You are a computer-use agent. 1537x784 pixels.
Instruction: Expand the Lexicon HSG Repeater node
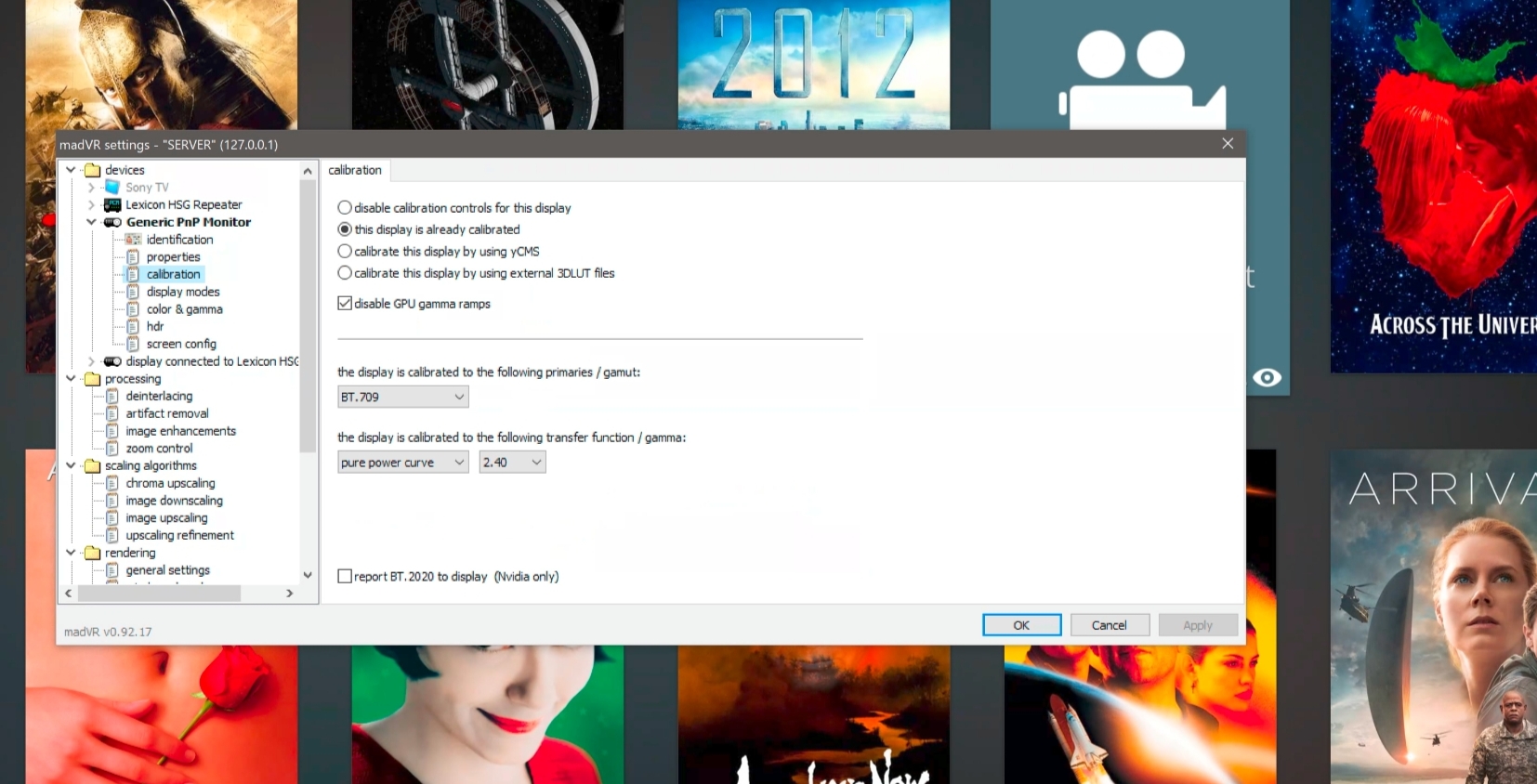pyautogui.click(x=91, y=205)
